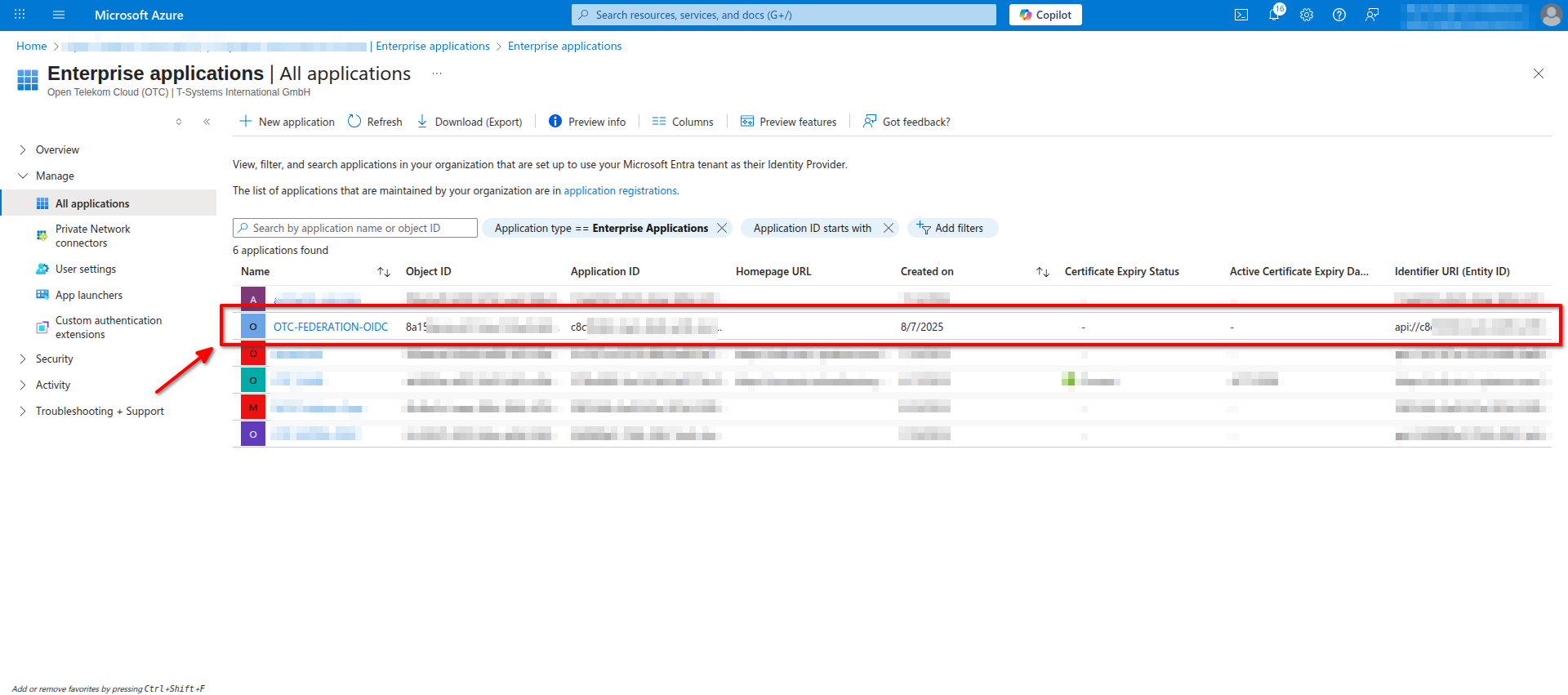
Task: Collapse the sidebar with double chevron
Action: pos(207,122)
